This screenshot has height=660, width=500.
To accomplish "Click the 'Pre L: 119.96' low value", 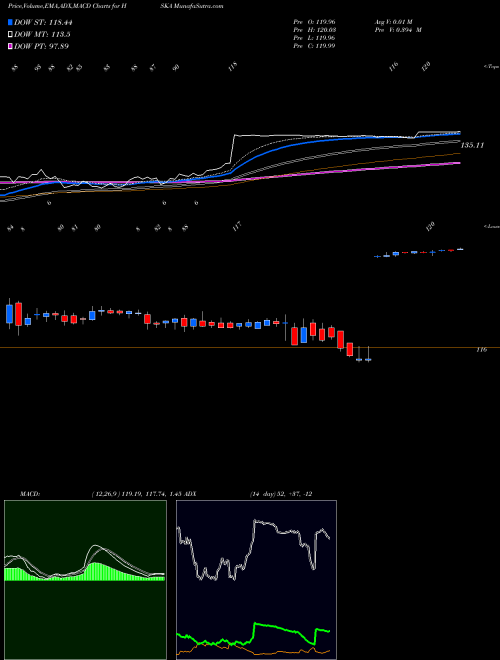I will pyautogui.click(x=314, y=38).
